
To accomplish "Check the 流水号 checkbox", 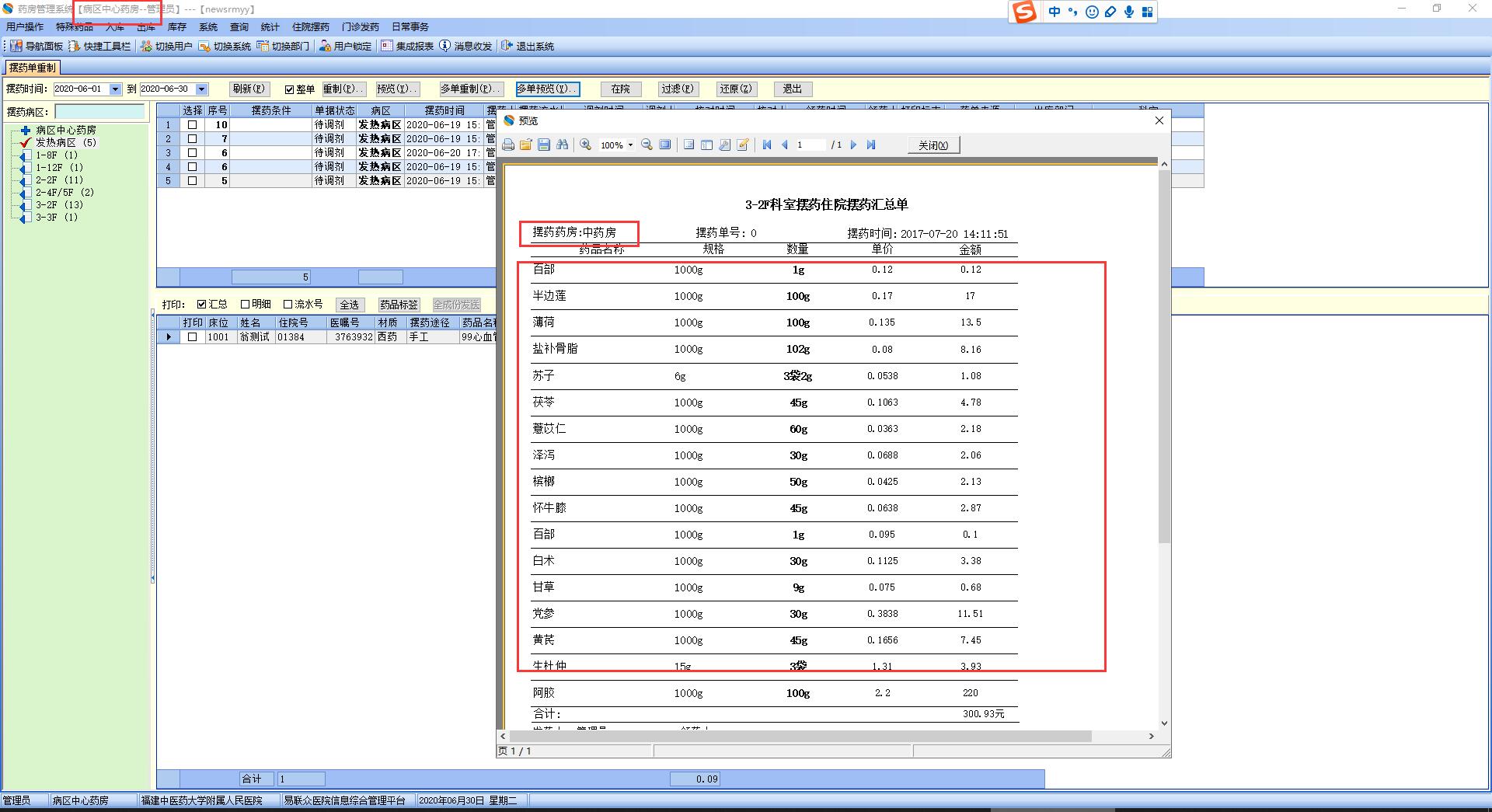I will (288, 305).
